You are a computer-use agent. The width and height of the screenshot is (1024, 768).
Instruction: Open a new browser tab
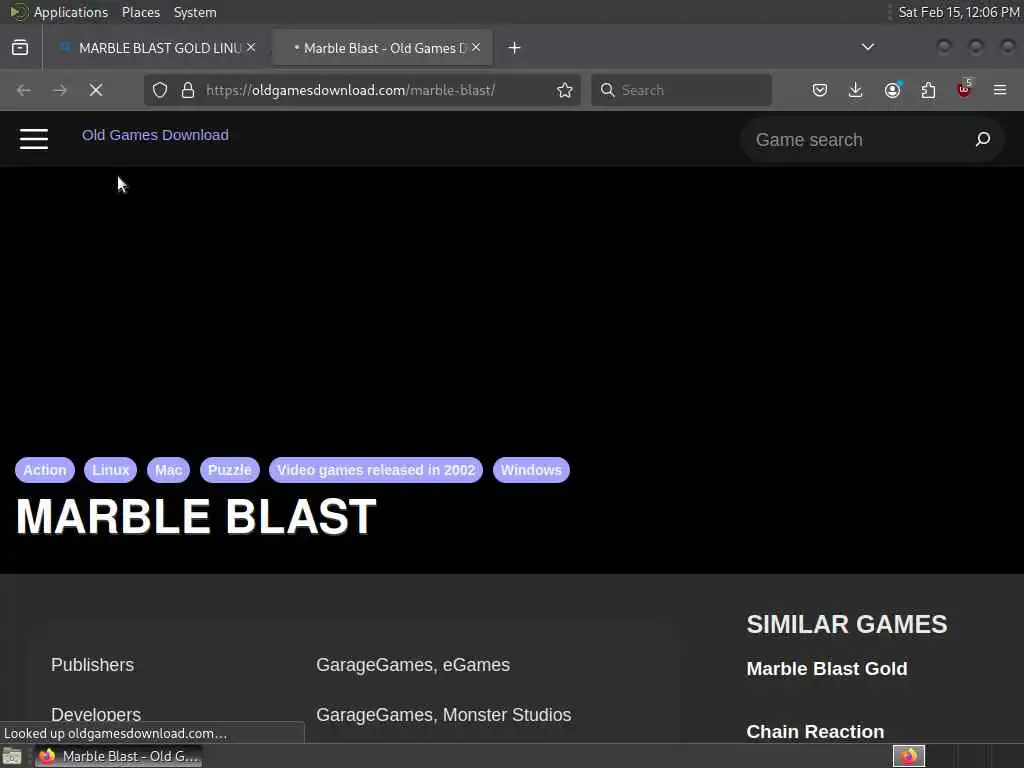point(515,48)
